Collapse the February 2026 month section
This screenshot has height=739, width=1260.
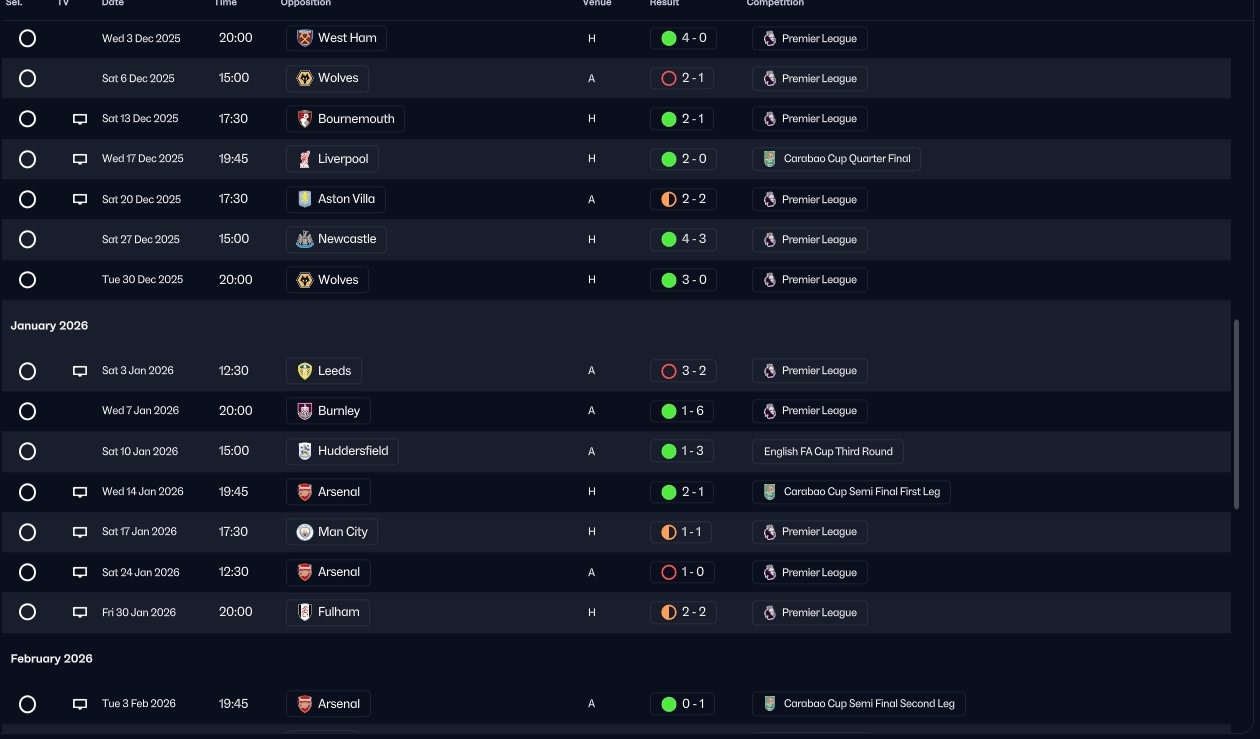click(x=52, y=659)
